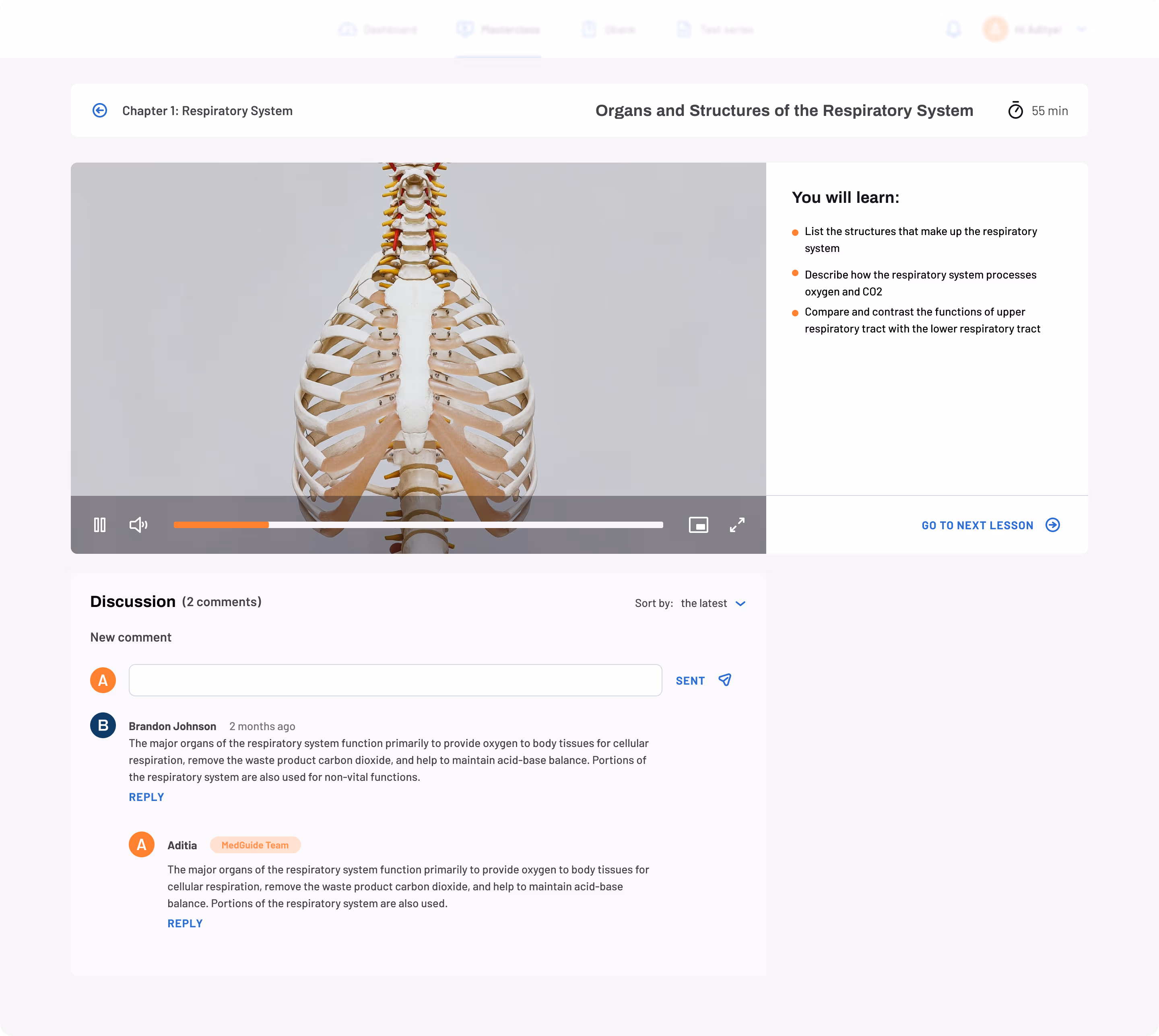The width and height of the screenshot is (1159, 1036).
Task: Open the Test series tab in top navigation
Action: [715, 30]
